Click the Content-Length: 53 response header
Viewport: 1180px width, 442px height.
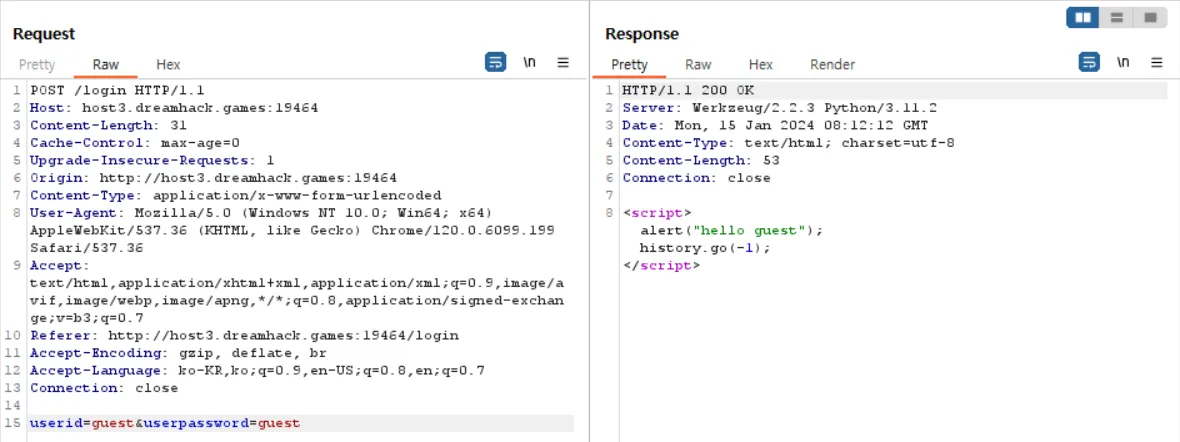click(701, 160)
